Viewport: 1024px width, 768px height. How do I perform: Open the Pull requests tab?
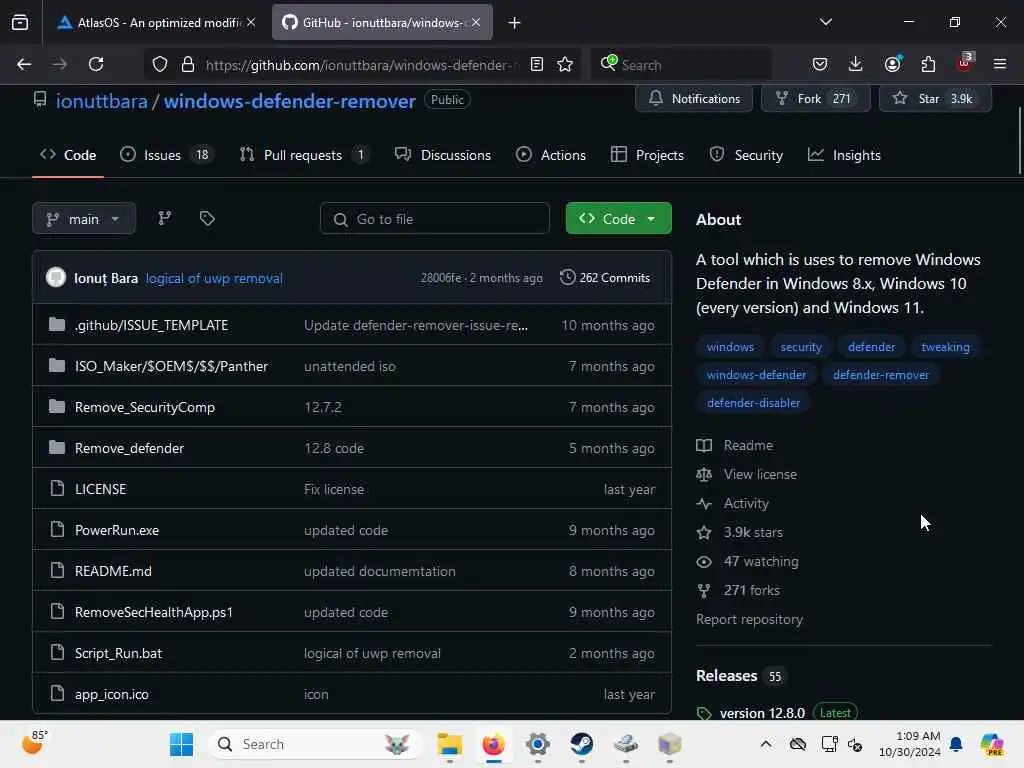point(304,155)
